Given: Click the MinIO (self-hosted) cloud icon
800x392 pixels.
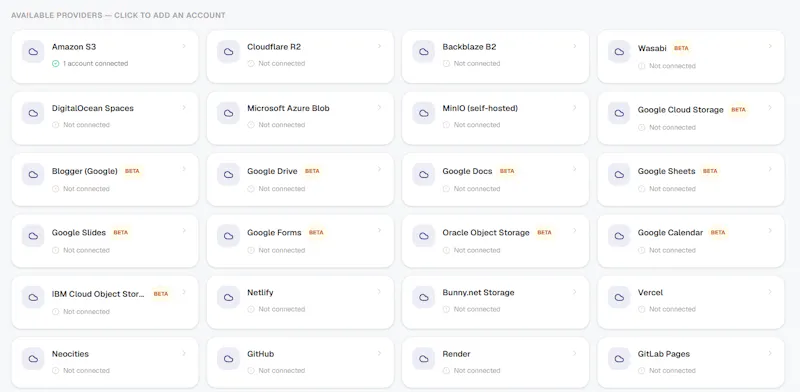Looking at the screenshot, I should coord(423,113).
